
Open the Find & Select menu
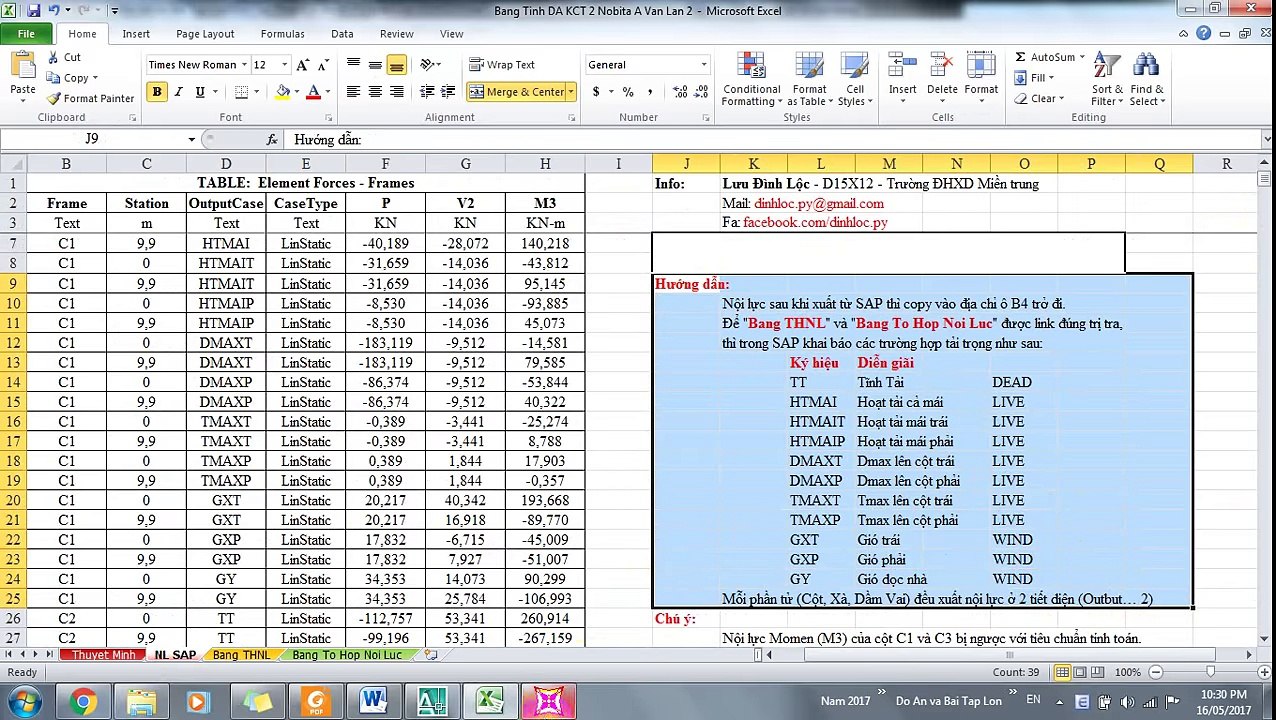coord(1146,80)
